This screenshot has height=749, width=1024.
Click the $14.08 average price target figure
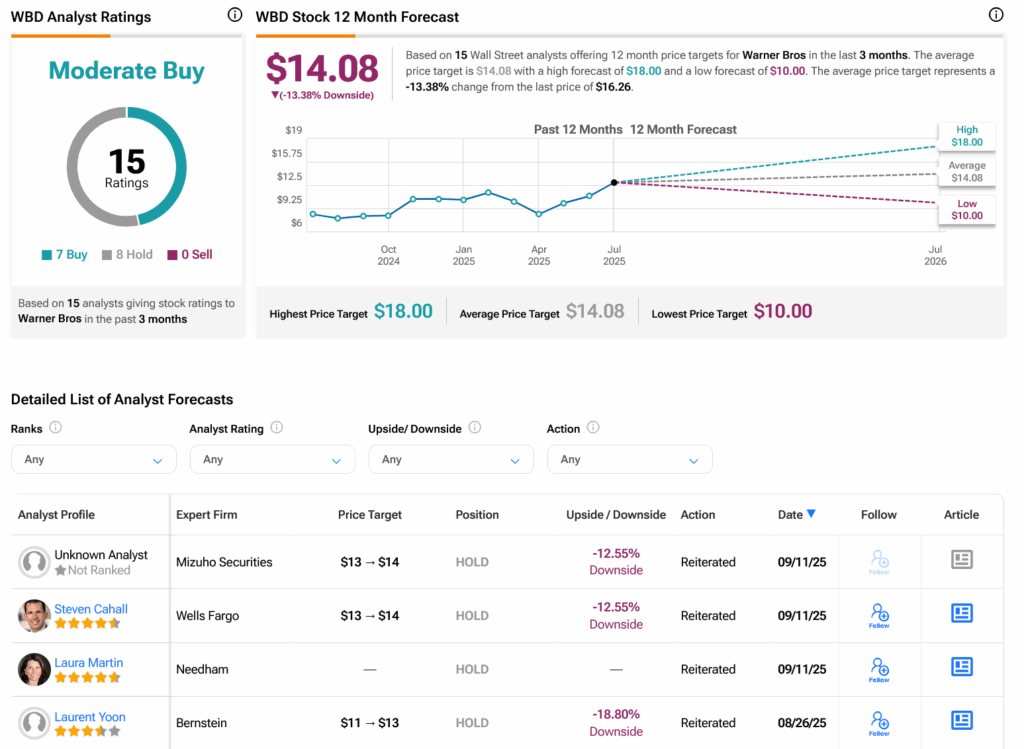tap(322, 68)
